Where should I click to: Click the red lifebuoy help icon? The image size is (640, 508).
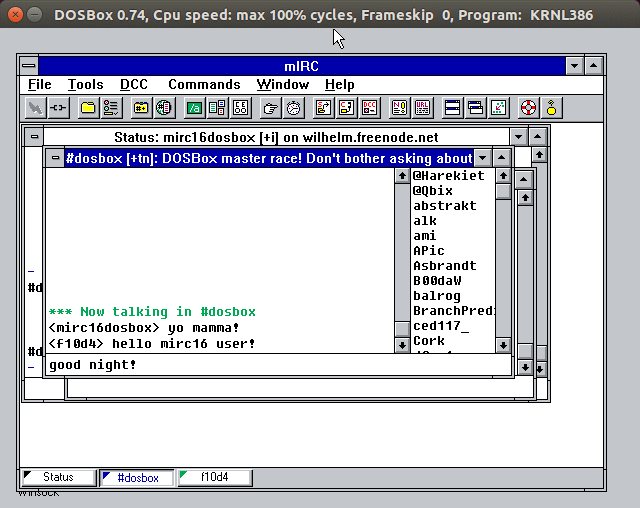[528, 107]
